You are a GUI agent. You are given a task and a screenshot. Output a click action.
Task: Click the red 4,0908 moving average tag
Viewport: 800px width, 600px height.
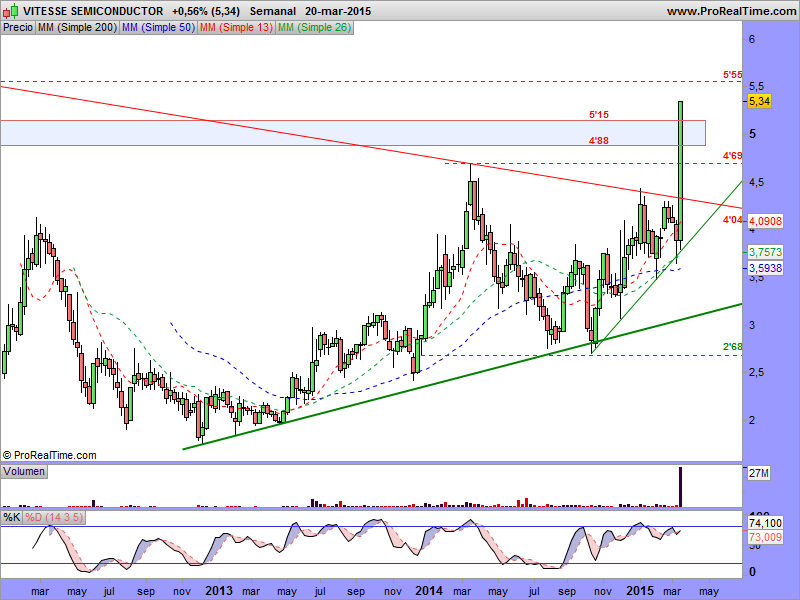[765, 221]
